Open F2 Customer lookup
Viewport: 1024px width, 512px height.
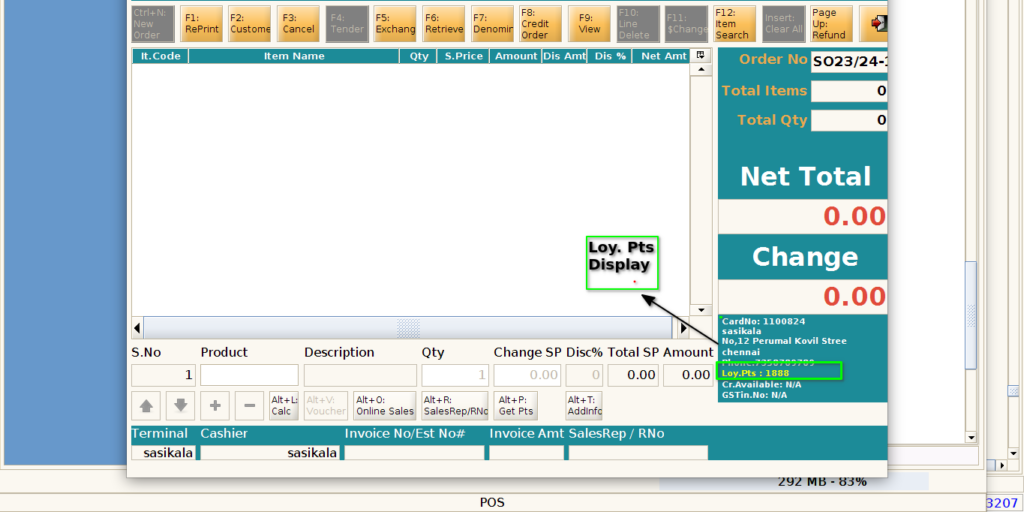(x=249, y=24)
